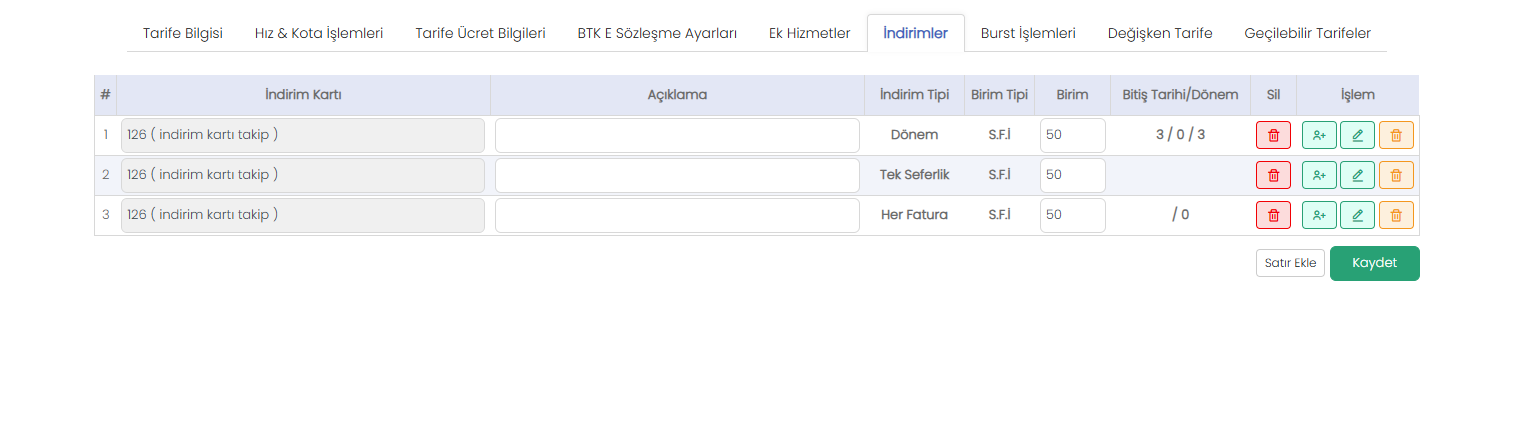Click Birim value field in row 2
The height and width of the screenshot is (427, 1527).
tap(1072, 175)
